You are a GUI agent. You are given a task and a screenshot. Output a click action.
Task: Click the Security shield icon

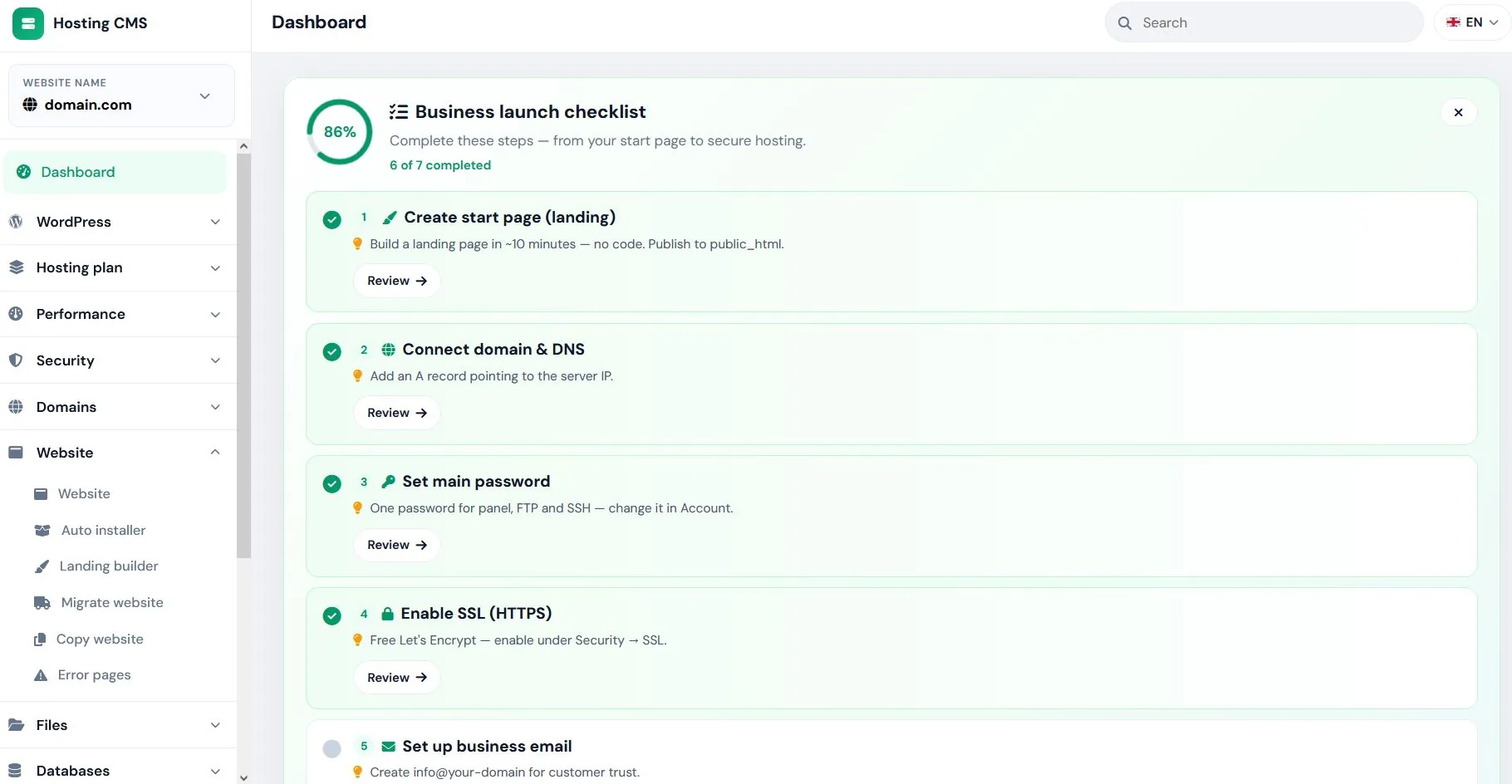(x=16, y=360)
